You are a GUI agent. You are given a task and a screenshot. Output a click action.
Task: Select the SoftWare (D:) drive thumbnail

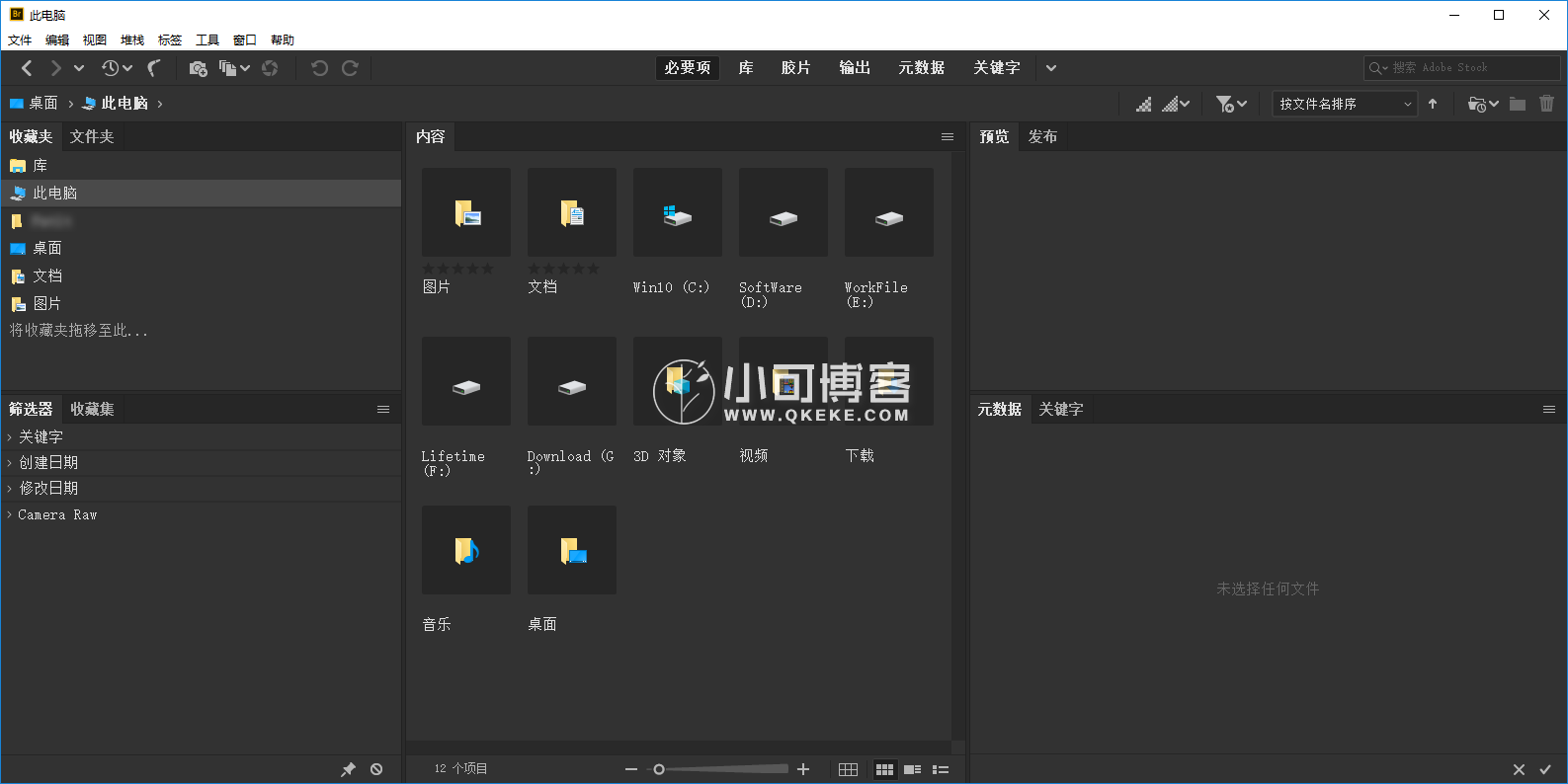pyautogui.click(x=784, y=212)
